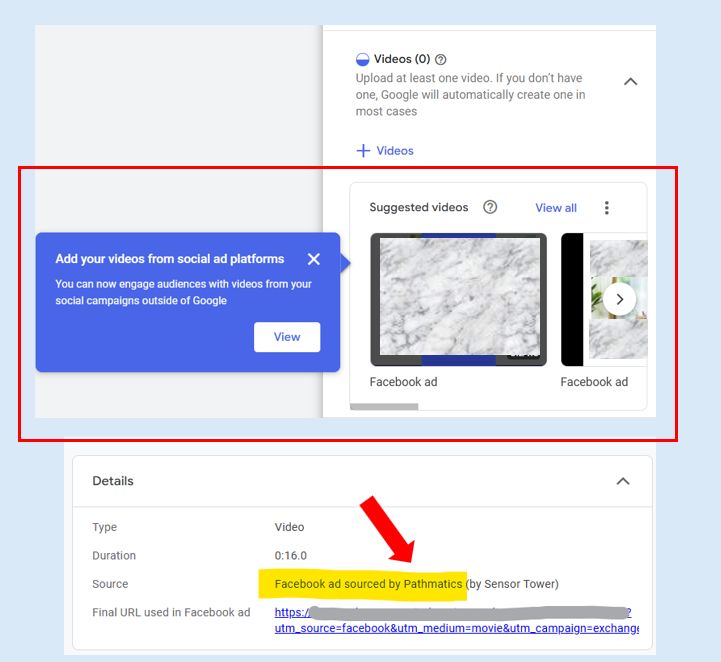Close the social ad platforms tooltip
This screenshot has height=662, width=721.
314,259
